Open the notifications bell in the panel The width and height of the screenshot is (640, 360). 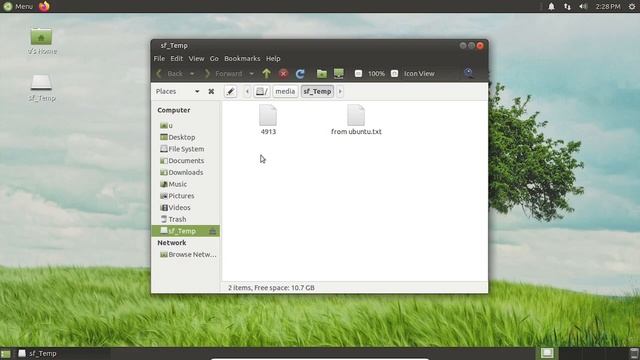pos(551,6)
